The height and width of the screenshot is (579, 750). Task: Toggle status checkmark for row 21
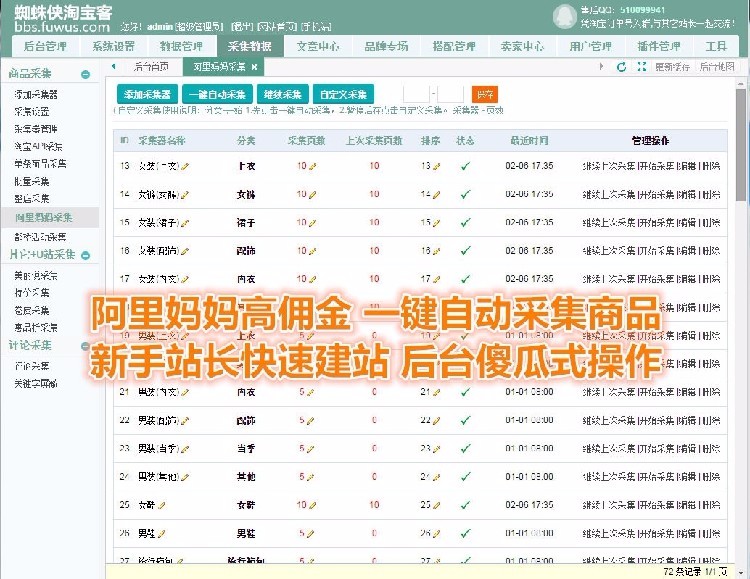click(465, 392)
